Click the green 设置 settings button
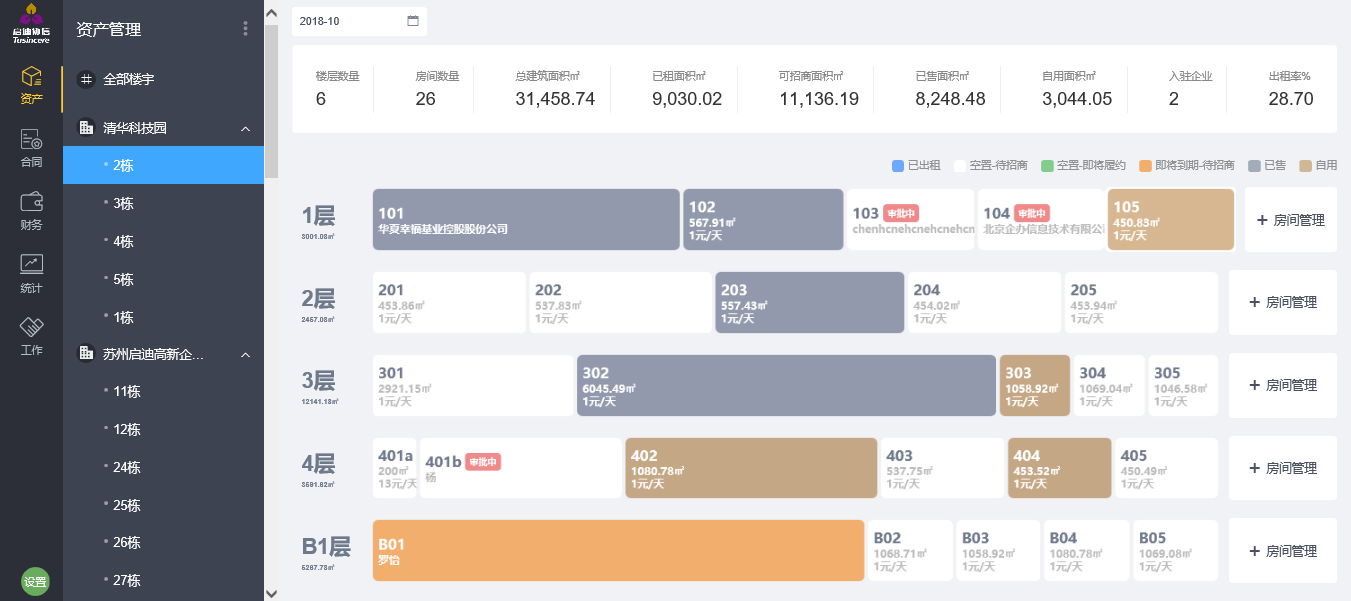1351x601 pixels. click(35, 582)
